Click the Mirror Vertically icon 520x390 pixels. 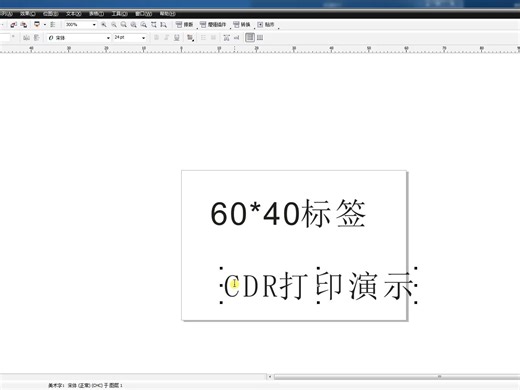36,38
